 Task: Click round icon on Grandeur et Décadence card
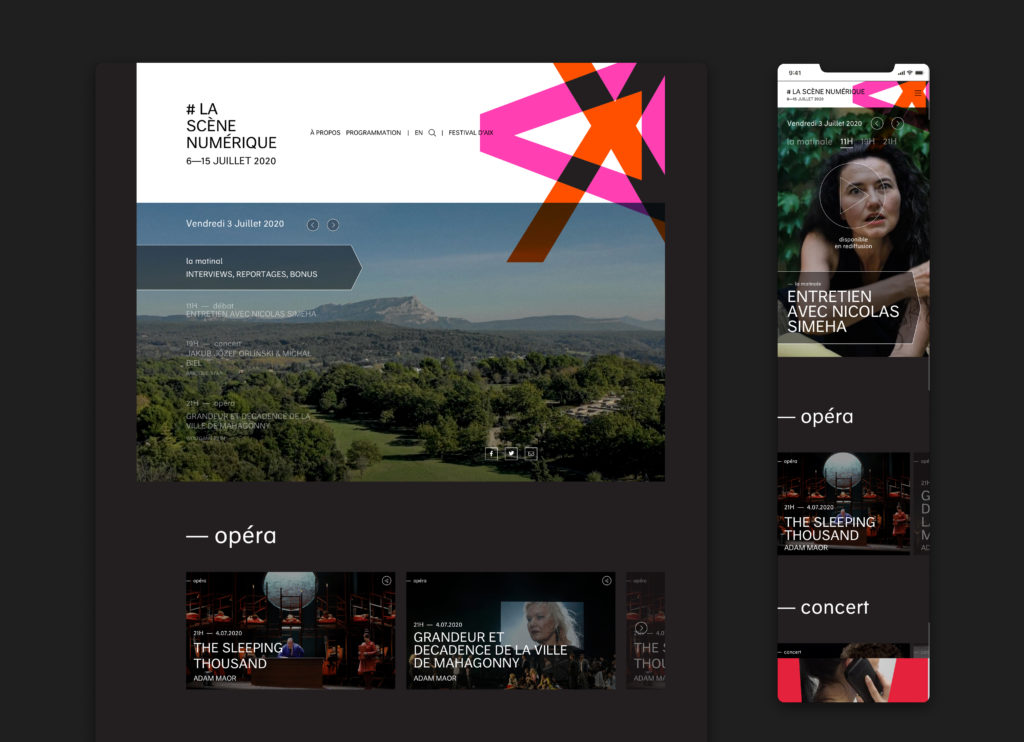[x=606, y=580]
